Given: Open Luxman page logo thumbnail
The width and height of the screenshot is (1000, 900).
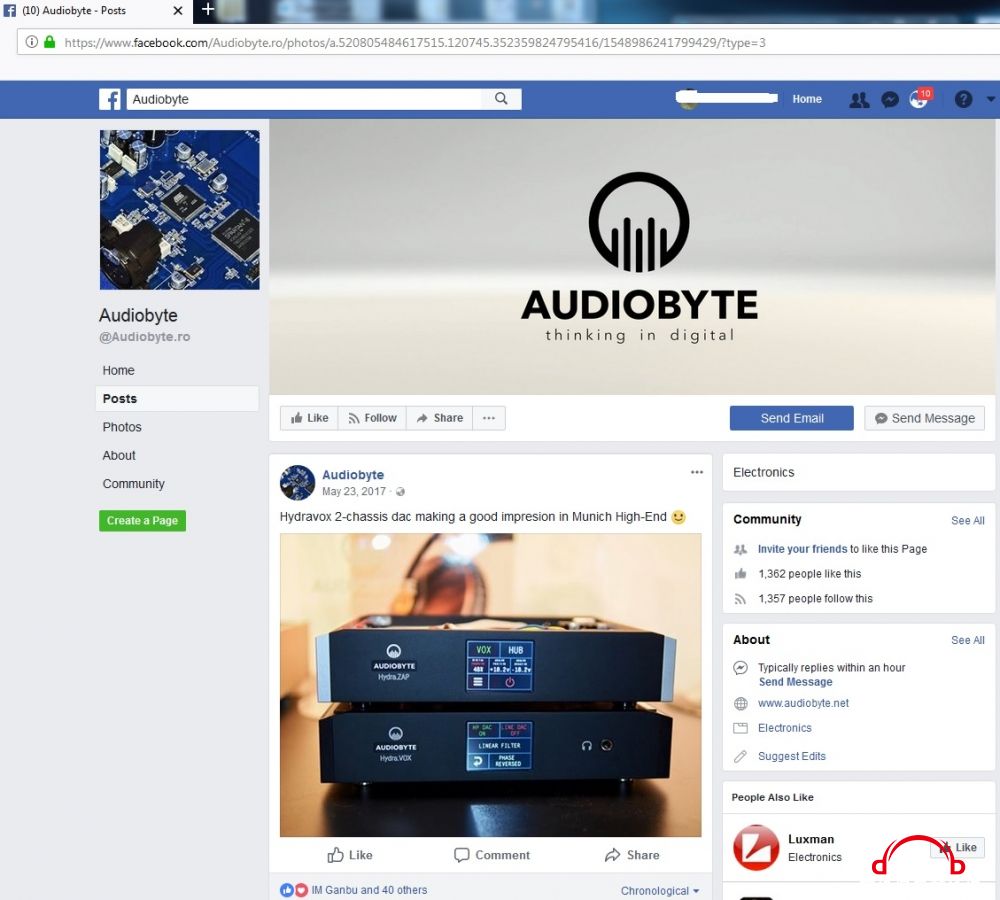Looking at the screenshot, I should (756, 848).
